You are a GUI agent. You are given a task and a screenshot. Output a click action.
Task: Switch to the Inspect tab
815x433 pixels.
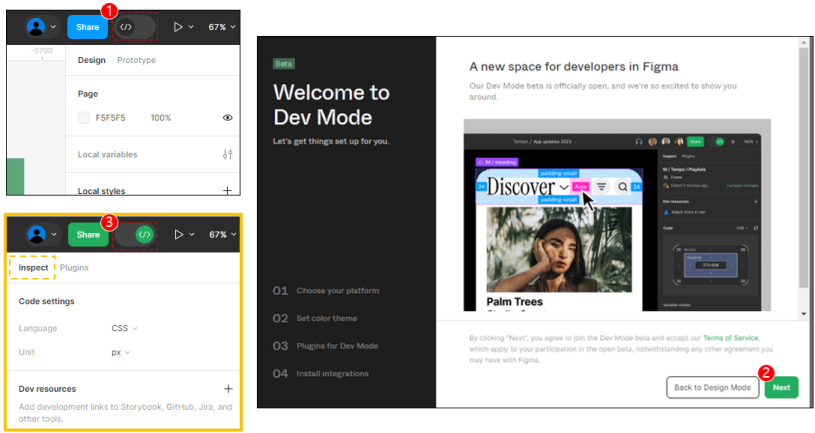click(x=33, y=268)
